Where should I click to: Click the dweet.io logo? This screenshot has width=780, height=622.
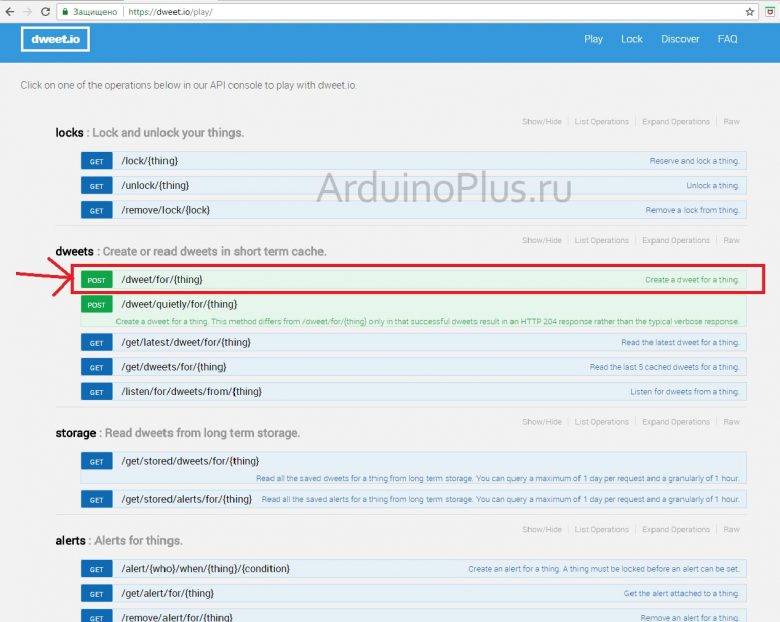(55, 39)
